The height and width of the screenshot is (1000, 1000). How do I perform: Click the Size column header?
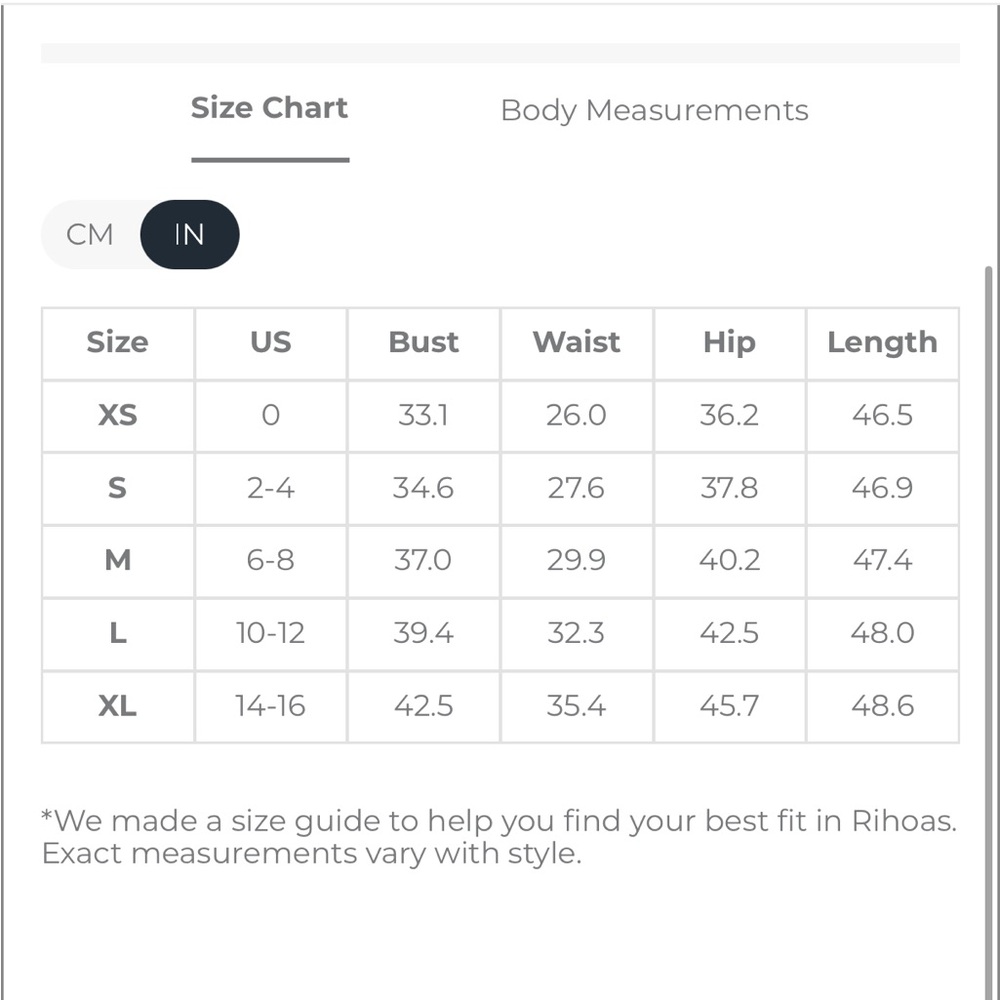pyautogui.click(x=118, y=343)
